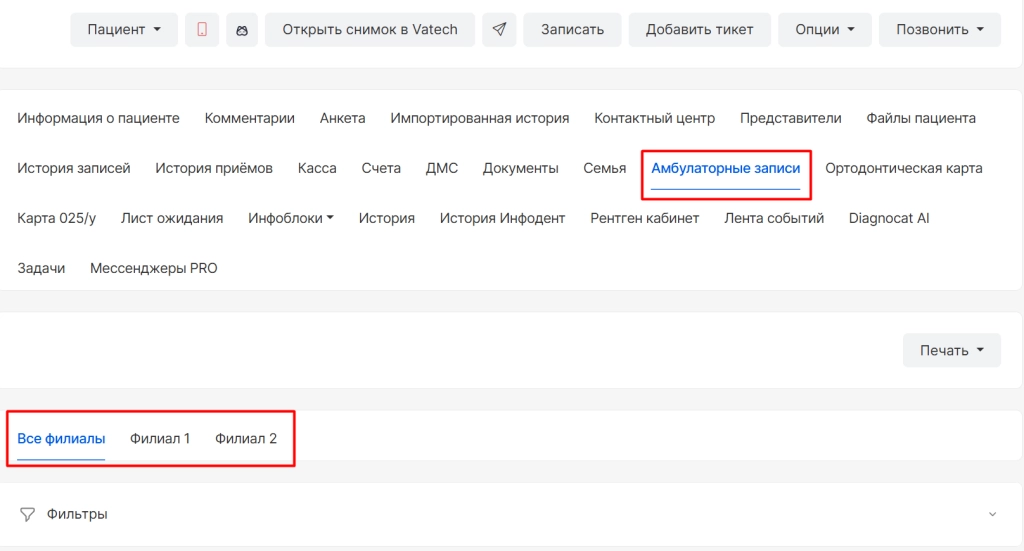Select the Филиал 1 tab

(160, 438)
